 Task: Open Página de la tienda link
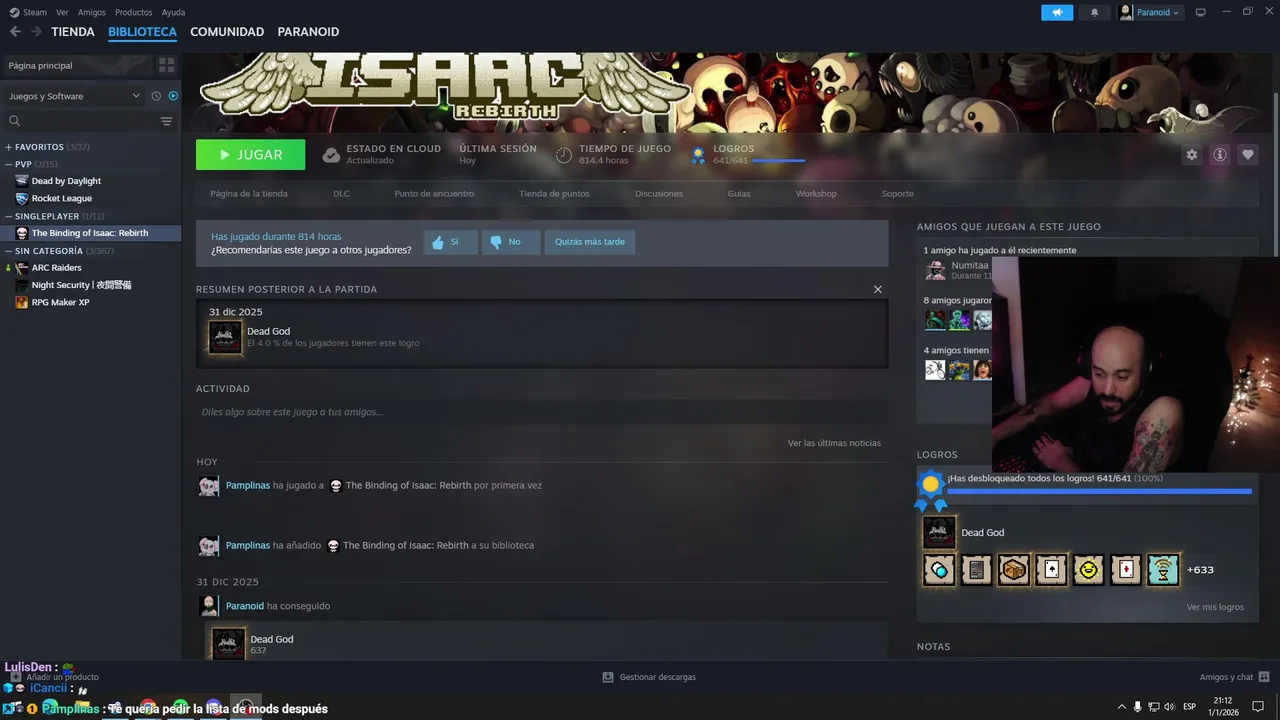[249, 194]
